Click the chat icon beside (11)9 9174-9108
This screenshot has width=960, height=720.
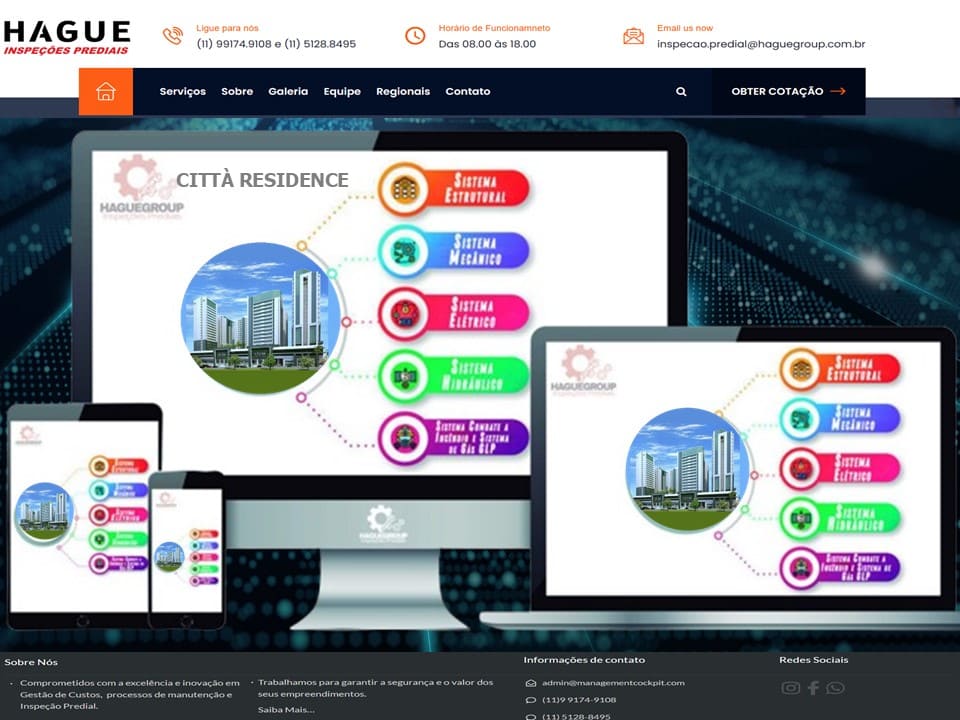point(531,700)
